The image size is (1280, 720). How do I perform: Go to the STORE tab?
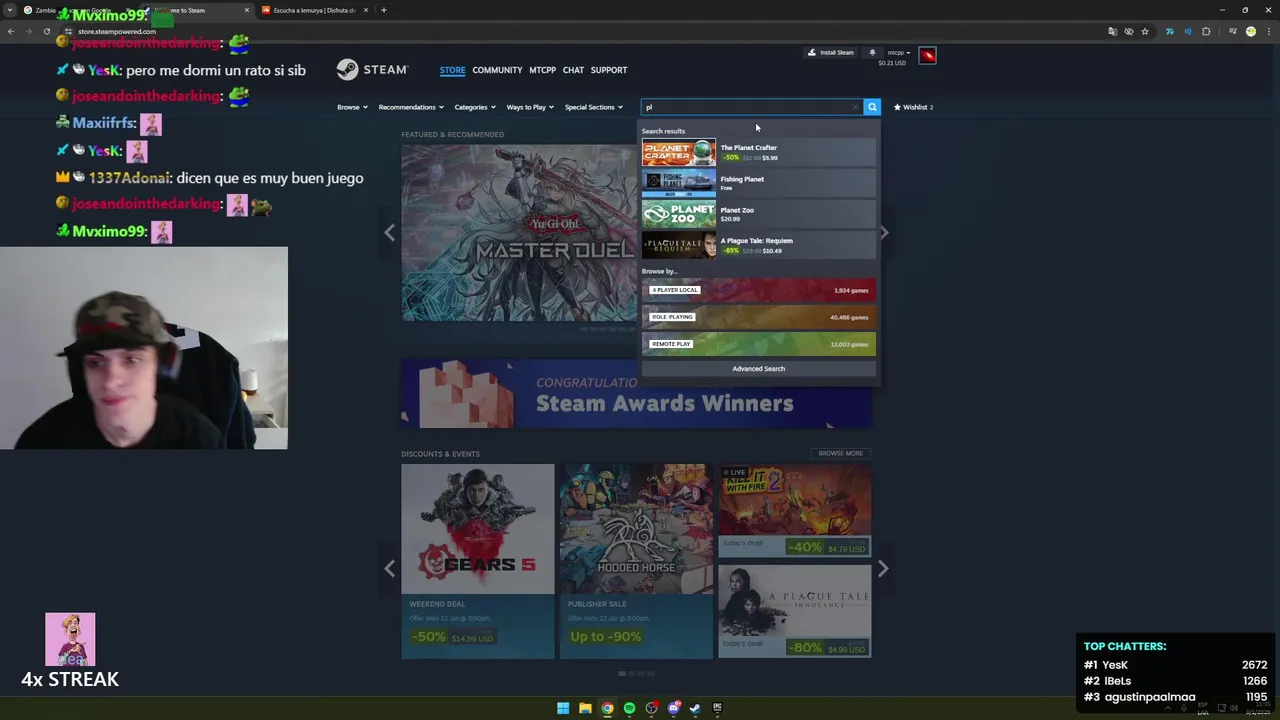[452, 70]
